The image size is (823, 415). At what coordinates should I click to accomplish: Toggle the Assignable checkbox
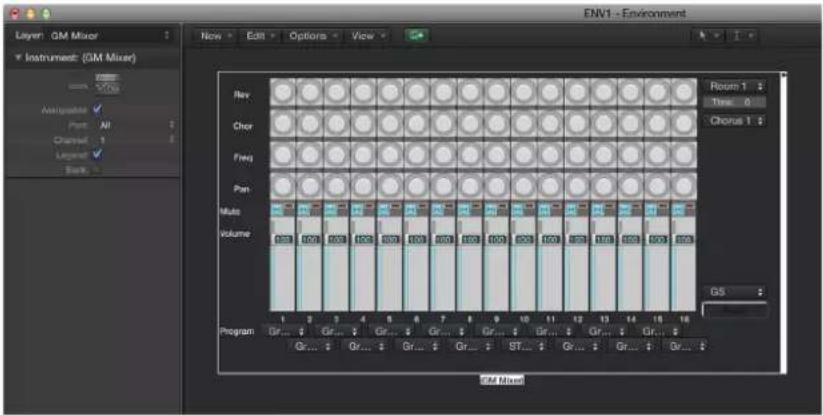coord(98,110)
